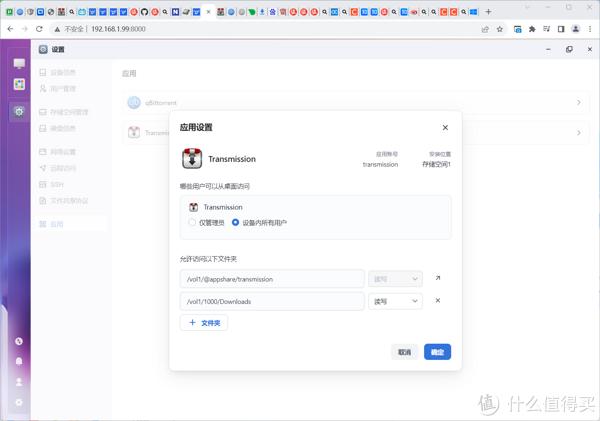This screenshot has height=421, width=600.
Task: Click the Transmission icon in background app list
Action: click(134, 132)
